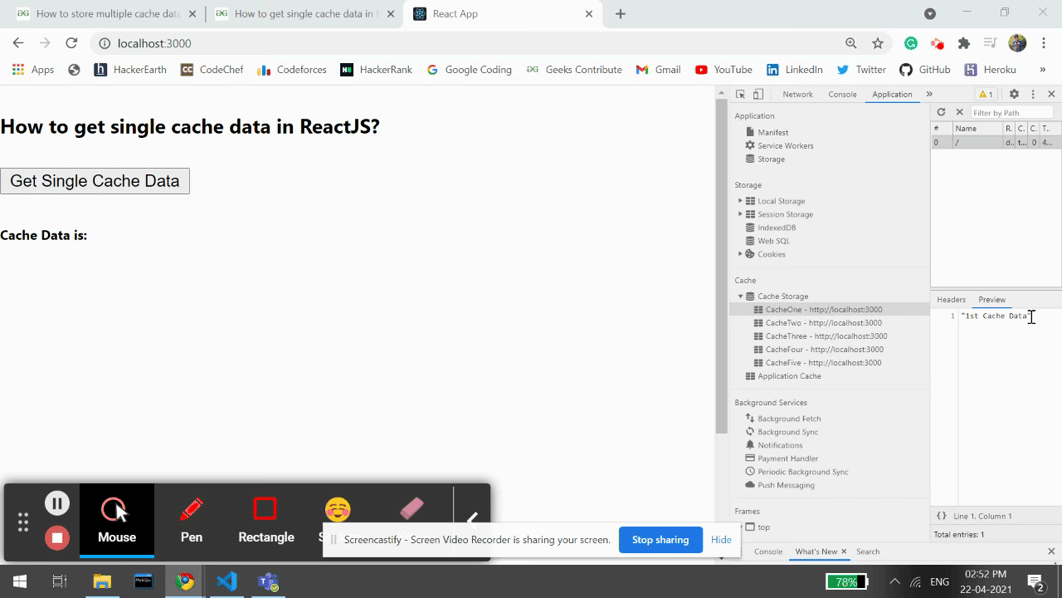Select the Screencastify Mouse tool
The width and height of the screenshot is (1062, 598).
(x=116, y=520)
